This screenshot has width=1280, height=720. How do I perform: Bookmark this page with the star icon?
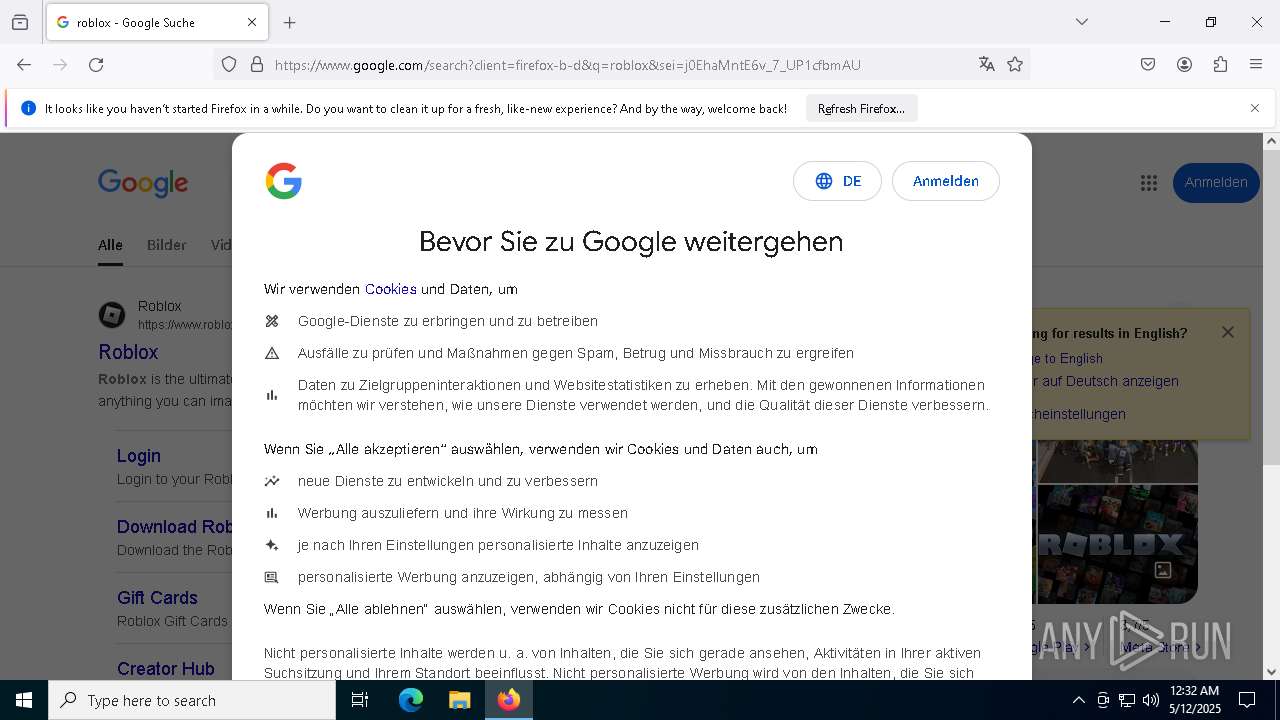tap(1015, 65)
